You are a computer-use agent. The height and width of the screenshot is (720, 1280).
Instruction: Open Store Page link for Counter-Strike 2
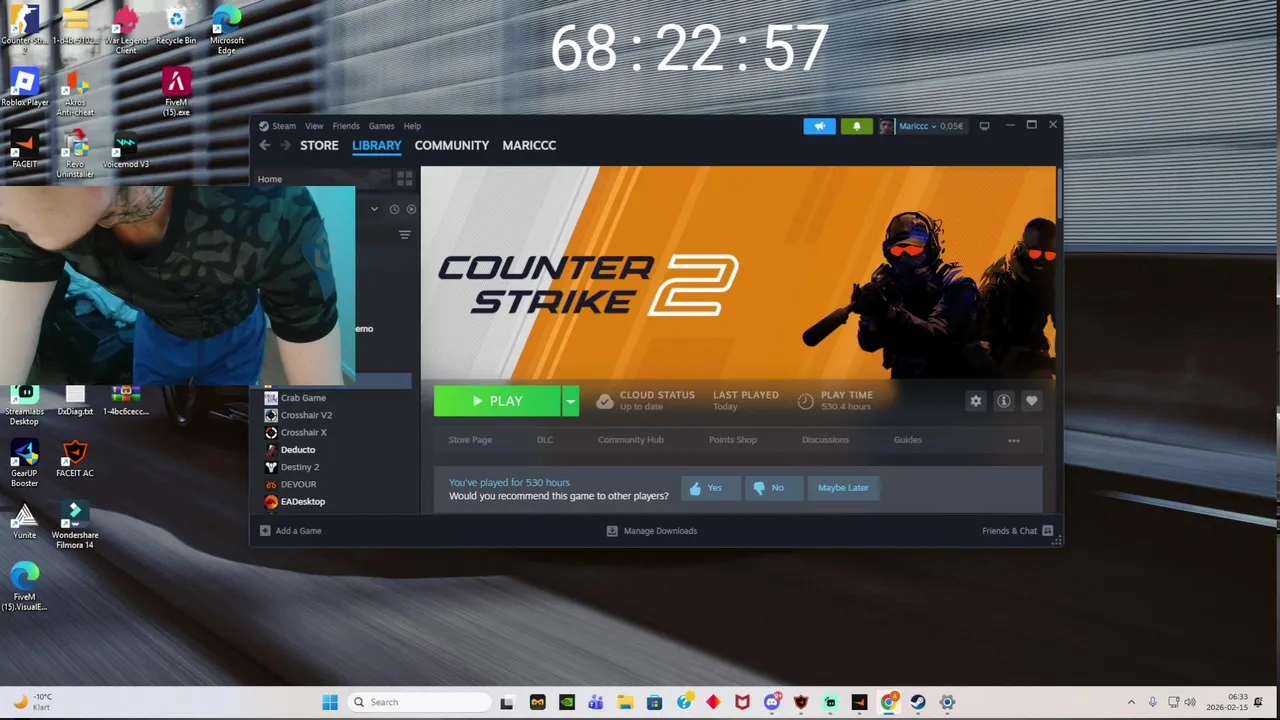470,440
